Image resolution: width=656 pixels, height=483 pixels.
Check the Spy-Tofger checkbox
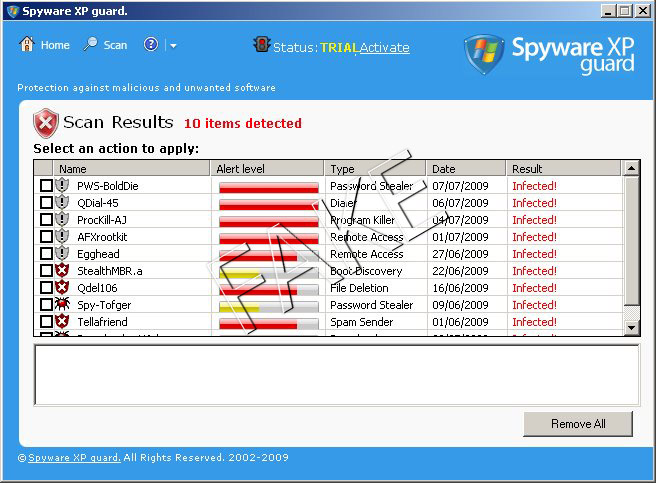coord(46,305)
